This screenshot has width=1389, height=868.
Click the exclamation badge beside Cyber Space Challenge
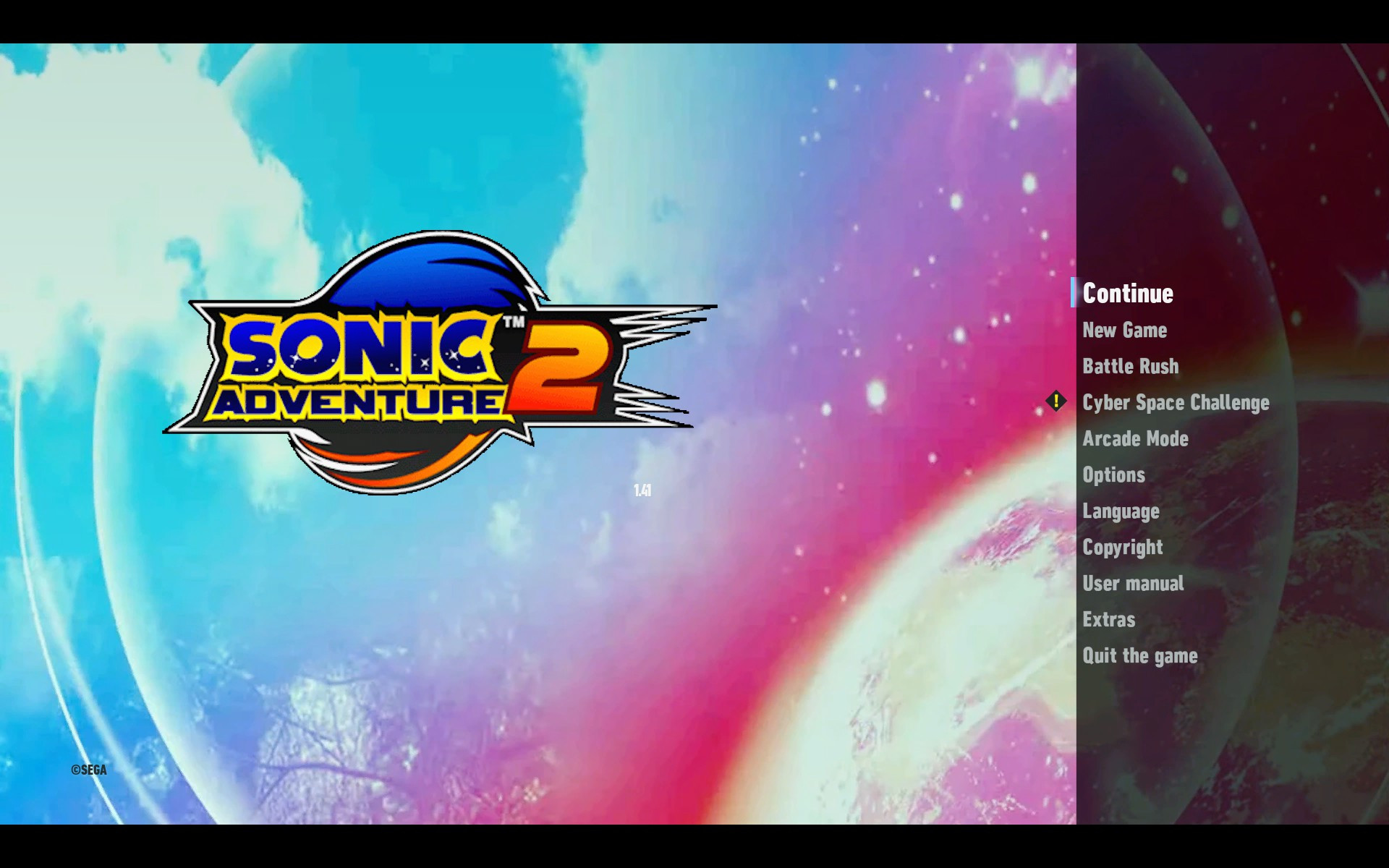pyautogui.click(x=1057, y=402)
